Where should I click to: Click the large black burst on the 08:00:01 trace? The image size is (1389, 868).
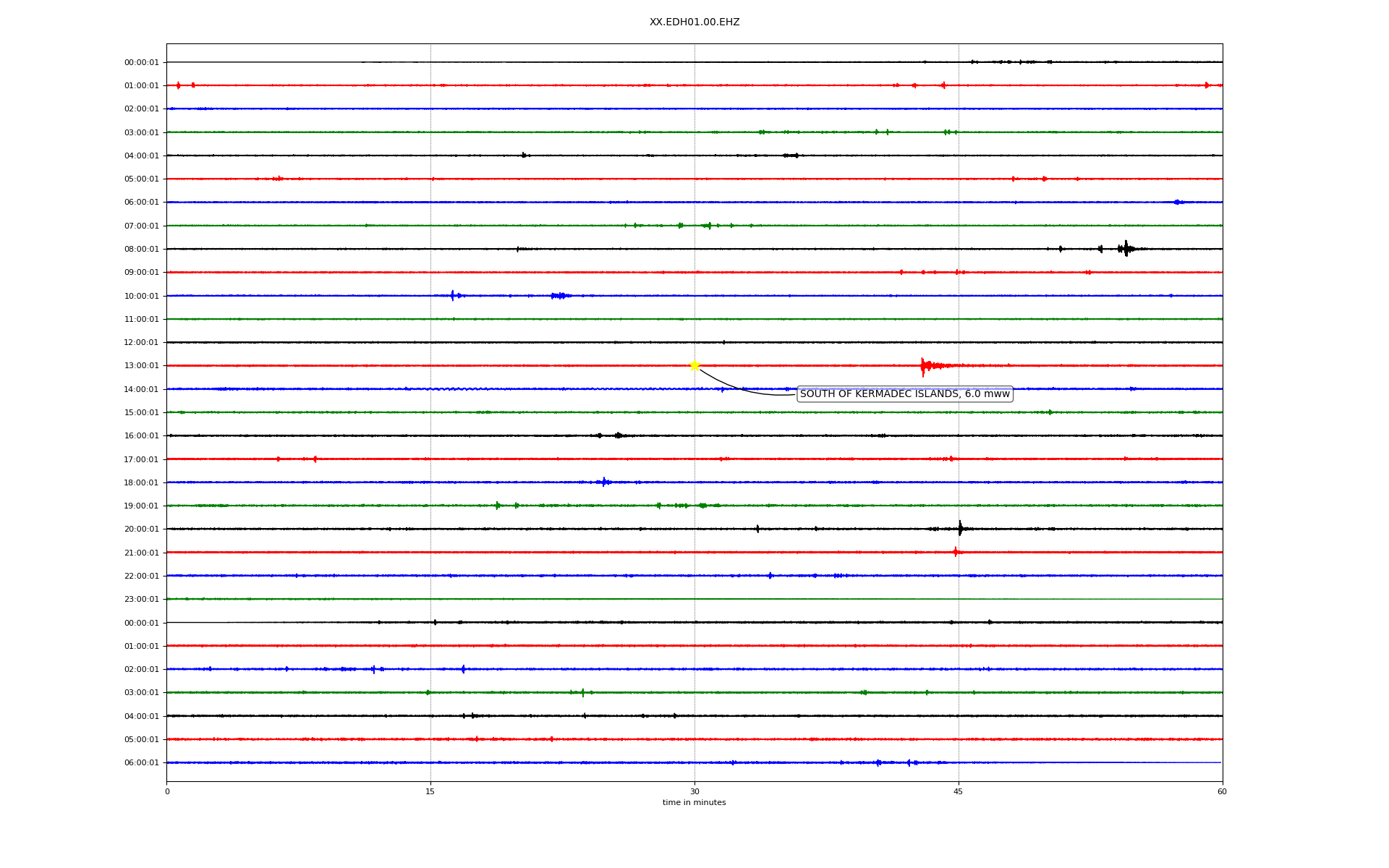[1126, 249]
